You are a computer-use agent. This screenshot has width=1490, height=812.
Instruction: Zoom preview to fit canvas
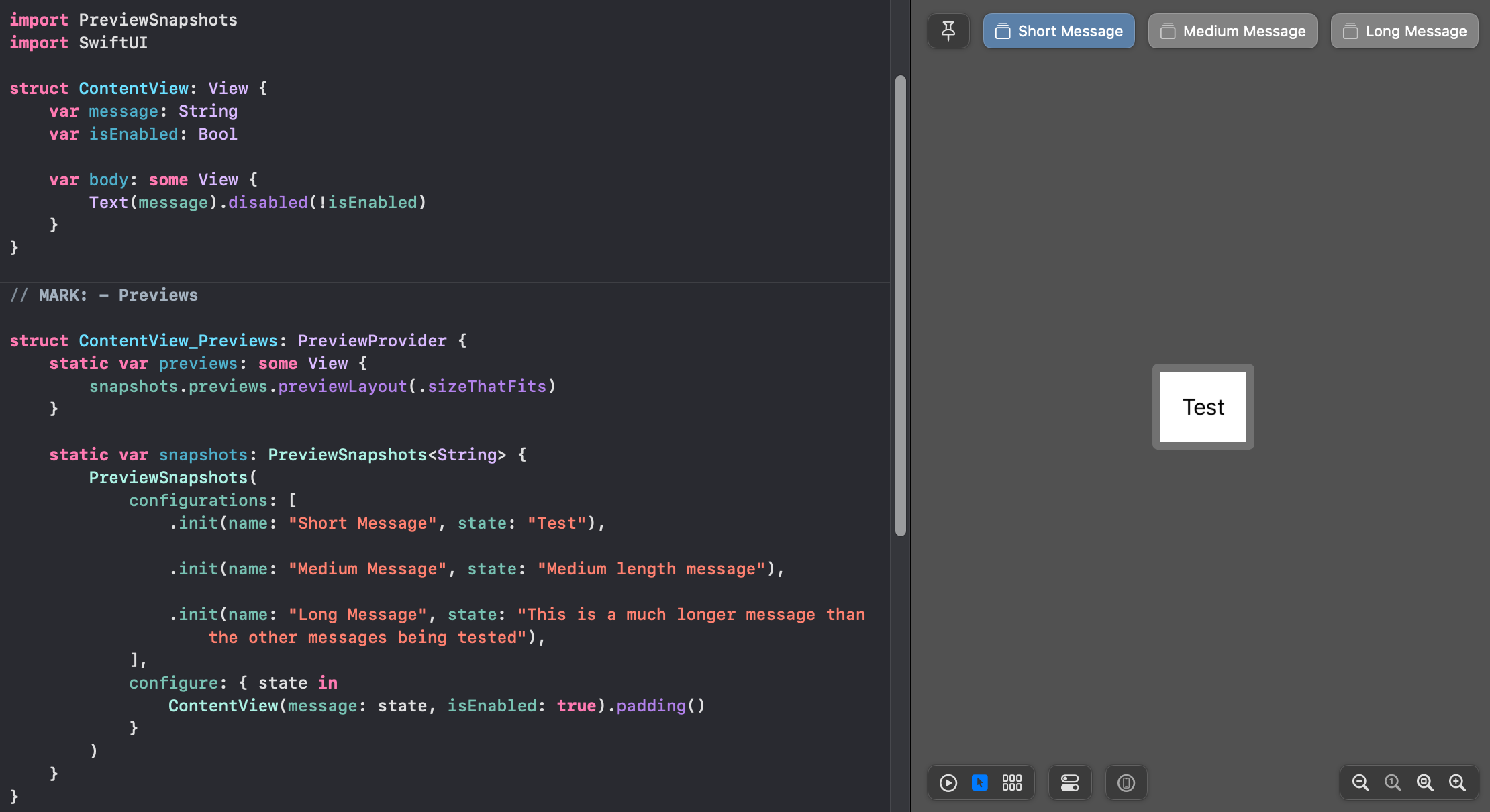tap(1425, 782)
